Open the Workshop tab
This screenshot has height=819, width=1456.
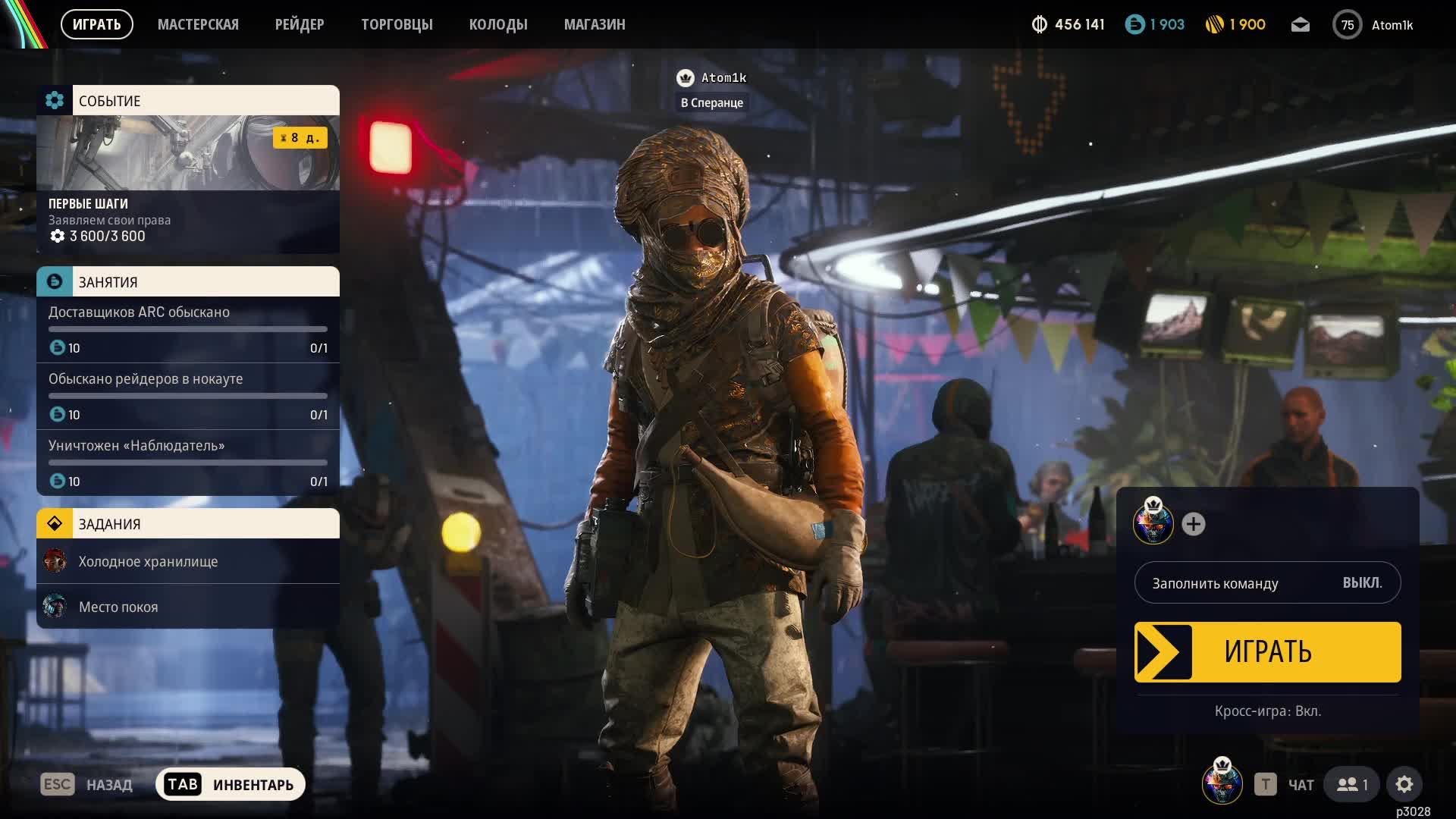[198, 24]
